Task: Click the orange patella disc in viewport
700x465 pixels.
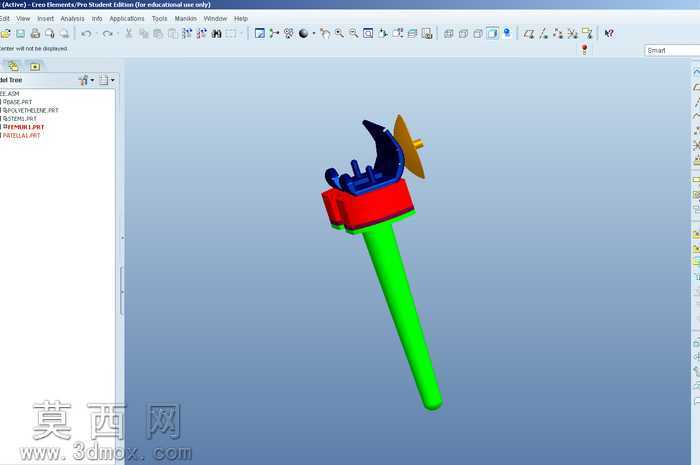Action: point(406,145)
